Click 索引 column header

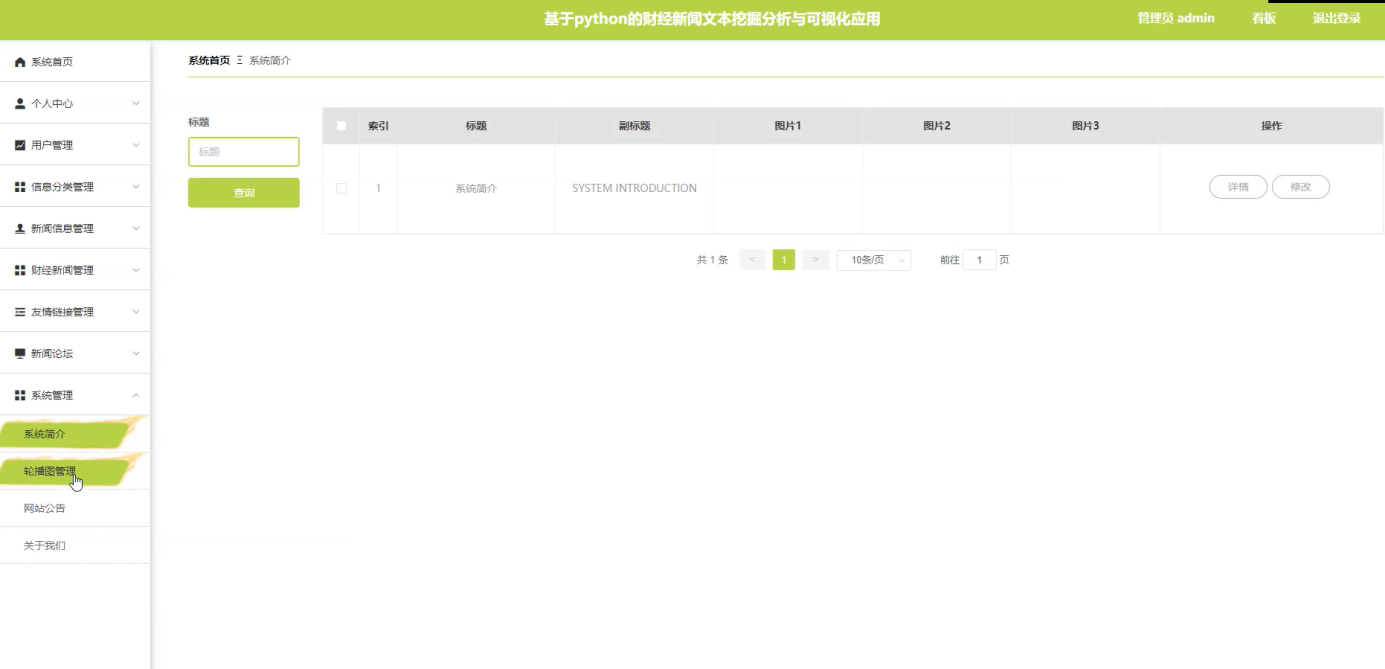[x=378, y=126]
